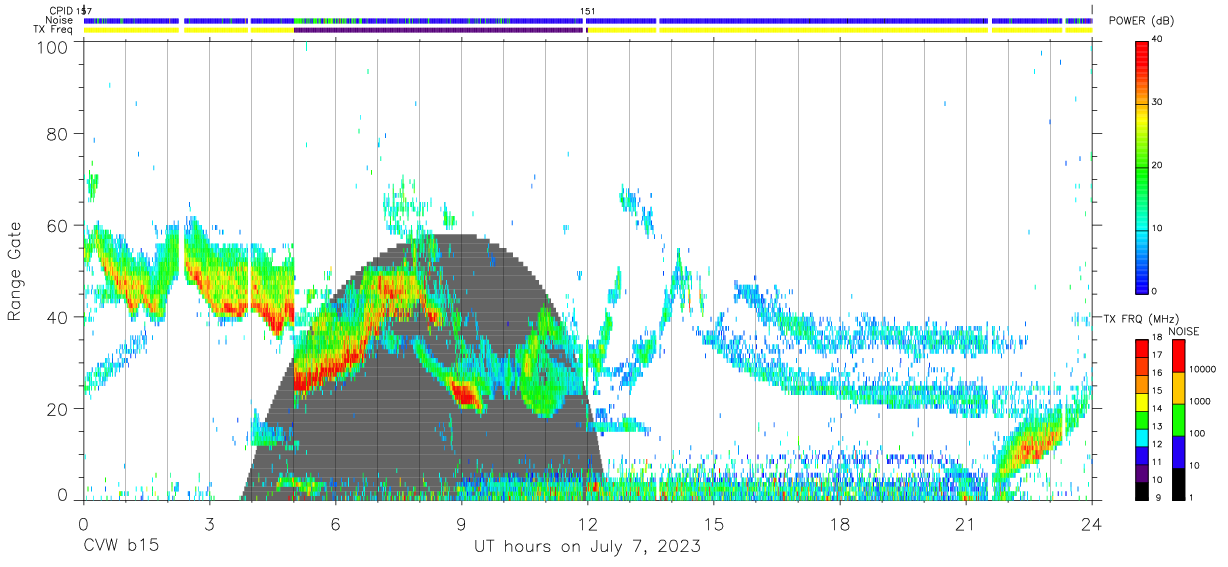The width and height of the screenshot is (1228, 567).
Task: Click the 30 tick on POWER colorbar
Action: (x=1159, y=102)
